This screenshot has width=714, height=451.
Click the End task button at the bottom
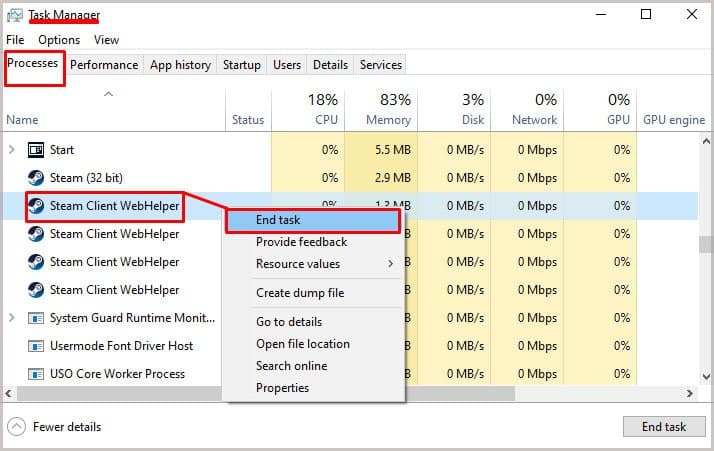[664, 427]
